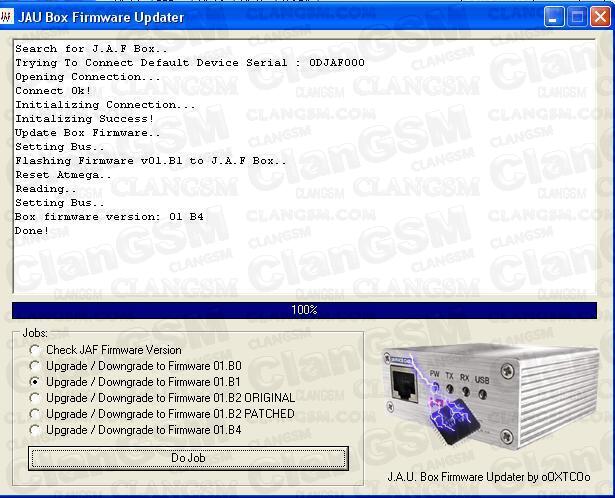Click the JAF box image
This screenshot has width=615, height=498.
pos(491,396)
